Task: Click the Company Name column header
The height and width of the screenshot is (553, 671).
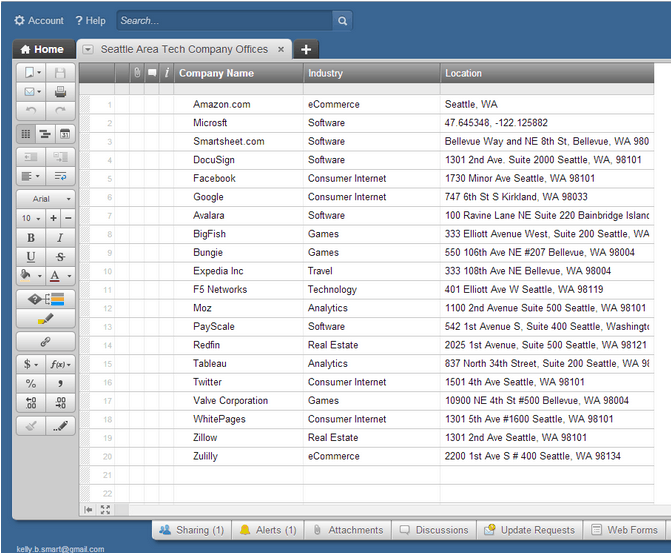Action: [x=239, y=73]
